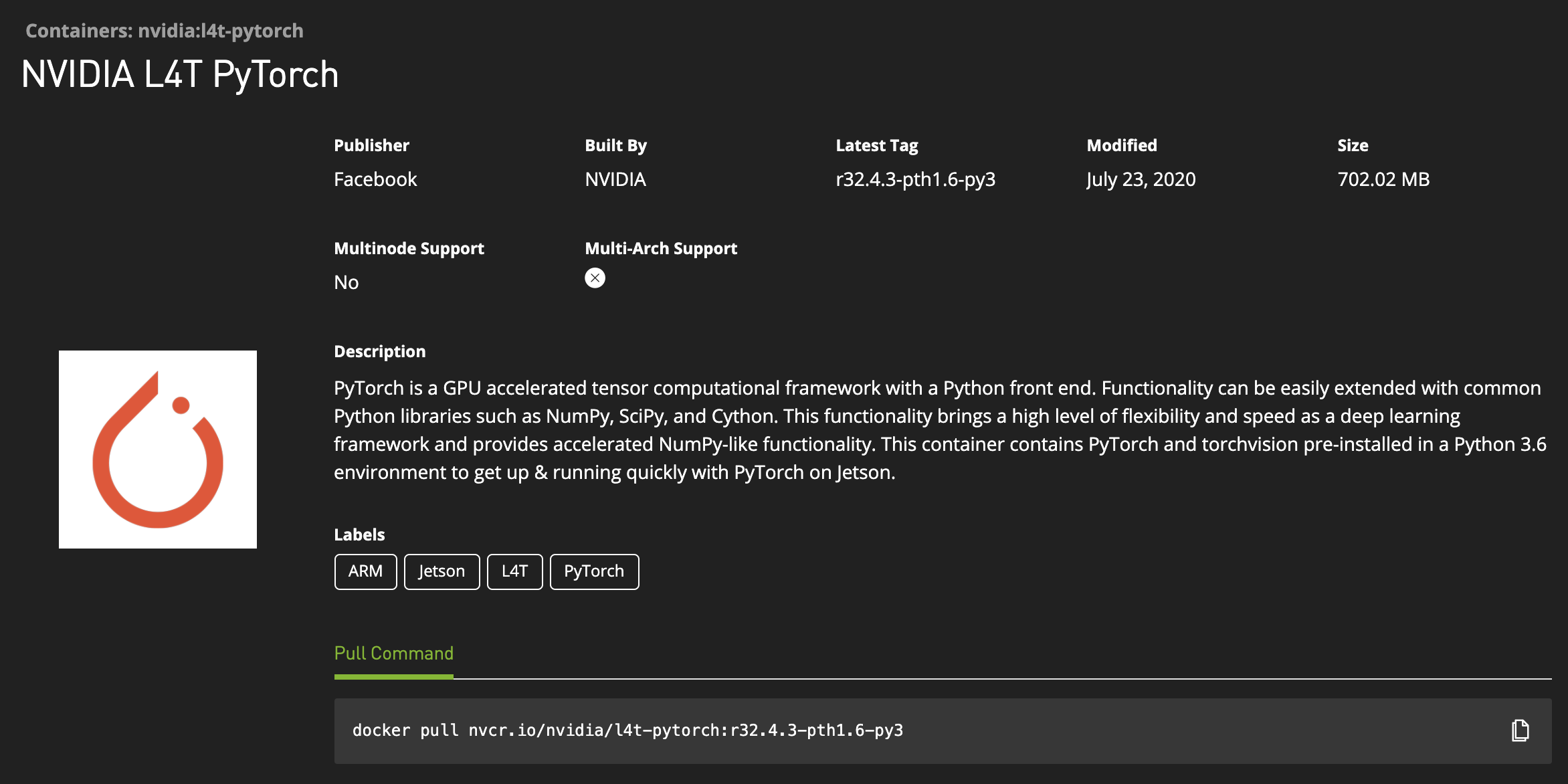Click the Containers breadcrumb path

[165, 31]
